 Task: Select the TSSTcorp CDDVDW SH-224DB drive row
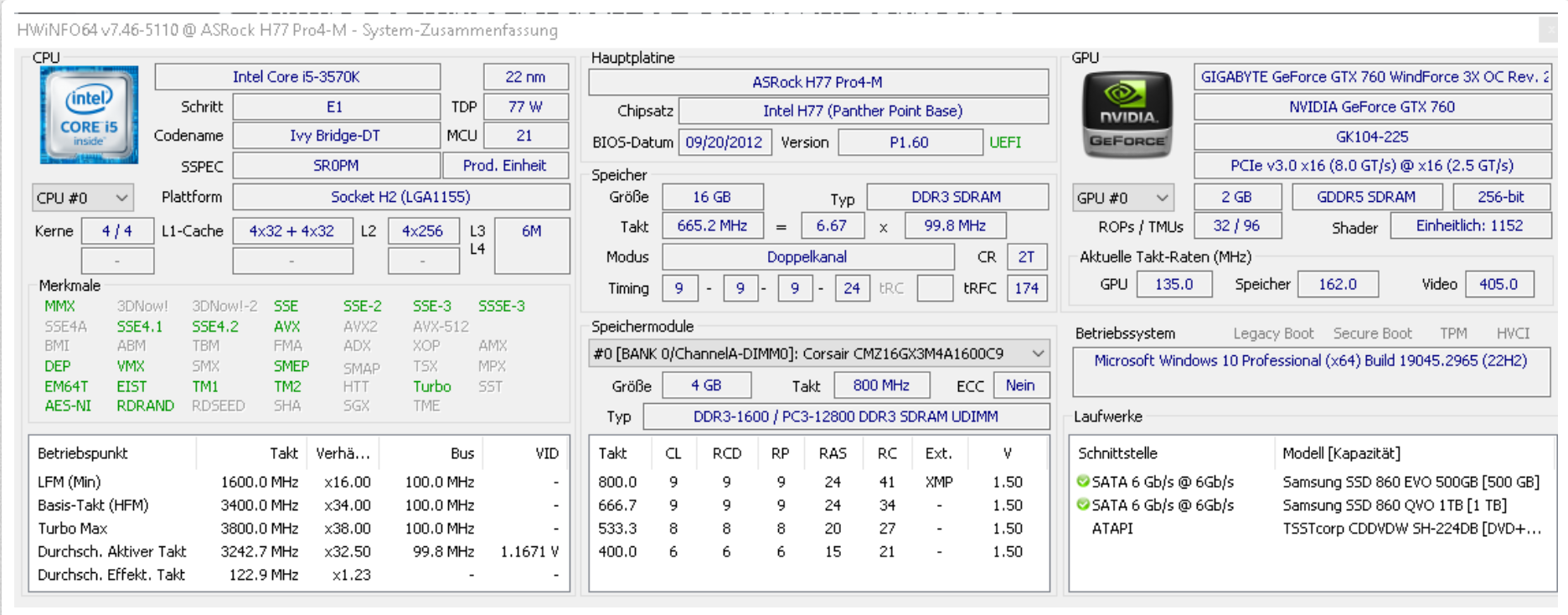coord(1311,529)
